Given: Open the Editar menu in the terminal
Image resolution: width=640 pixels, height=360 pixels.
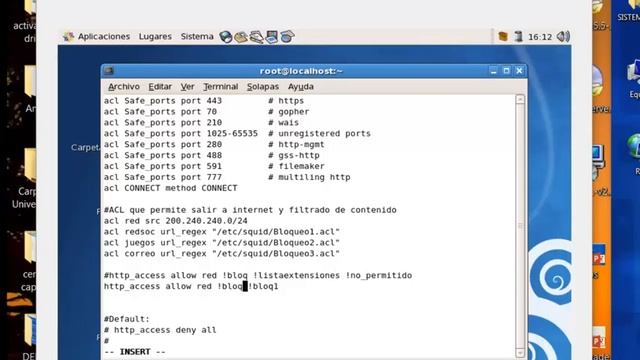Looking at the screenshot, I should (160, 87).
